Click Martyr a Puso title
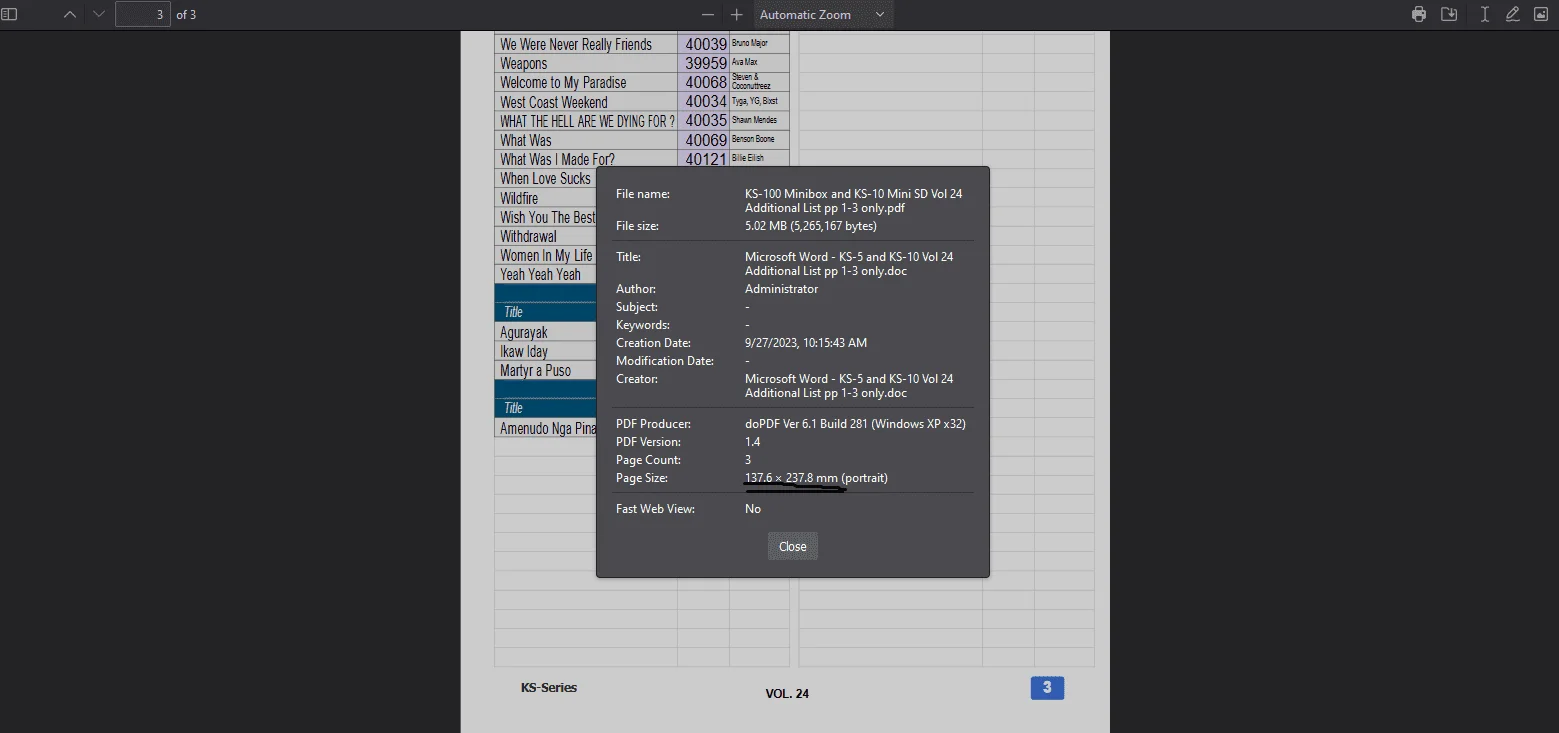Image resolution: width=1559 pixels, height=733 pixels. point(535,370)
